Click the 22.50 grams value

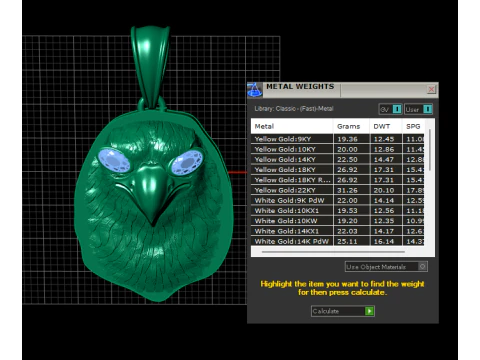[x=347, y=159]
